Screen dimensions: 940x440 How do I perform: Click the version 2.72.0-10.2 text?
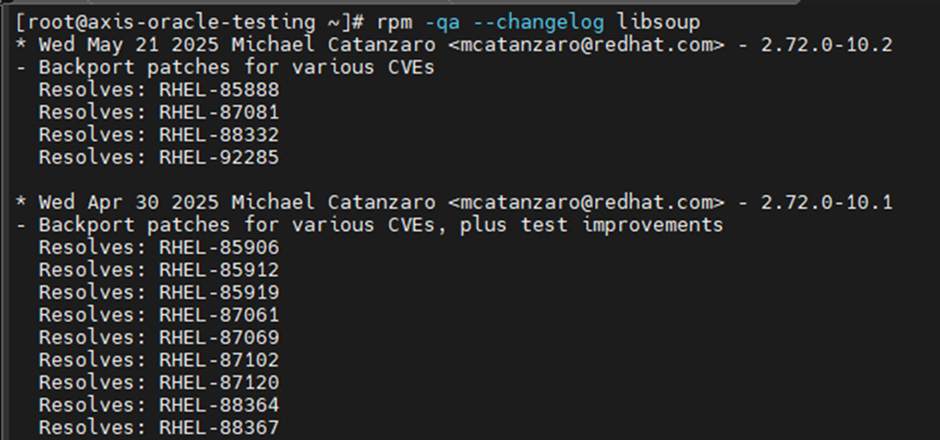827,45
